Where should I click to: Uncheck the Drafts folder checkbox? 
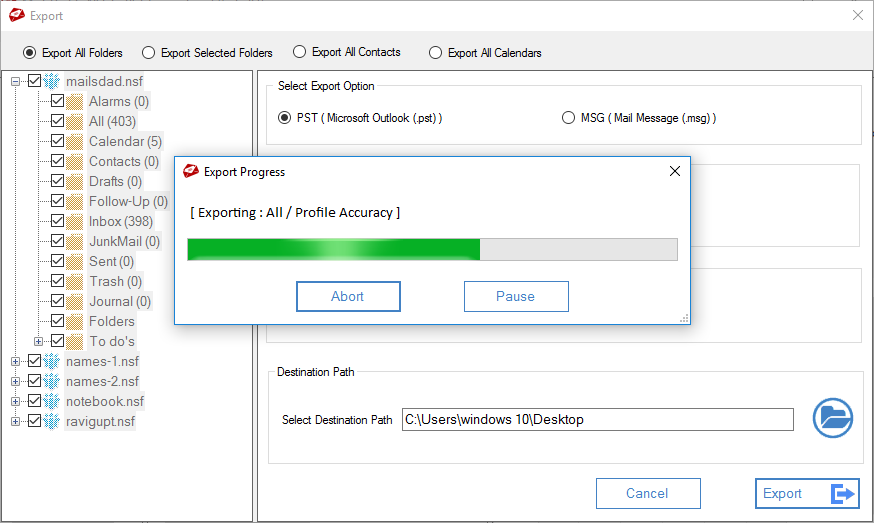point(57,181)
